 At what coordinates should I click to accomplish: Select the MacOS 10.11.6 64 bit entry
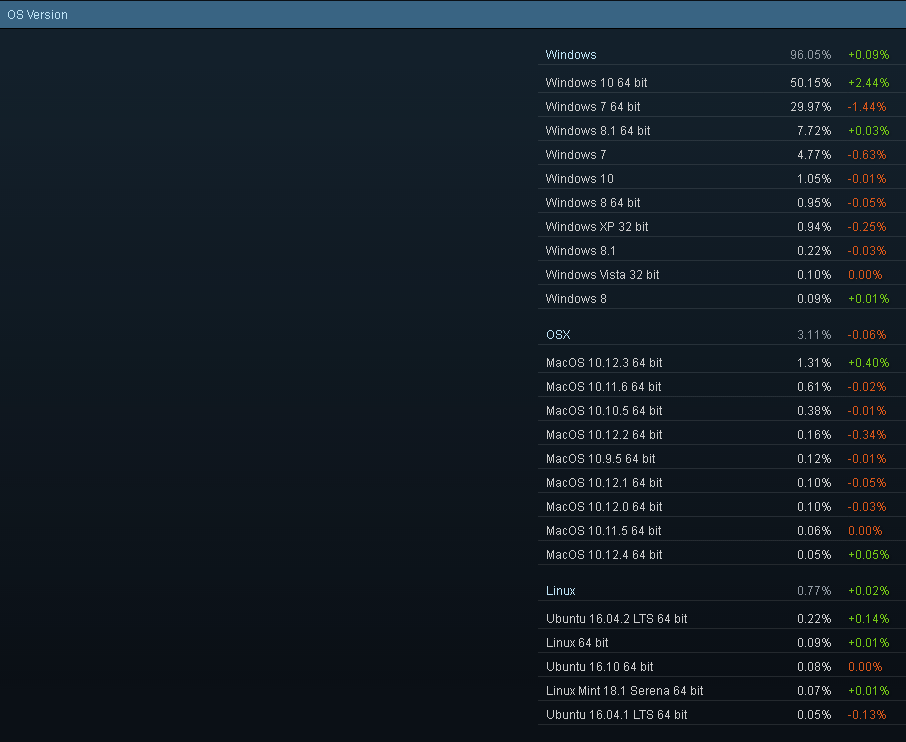click(722, 387)
